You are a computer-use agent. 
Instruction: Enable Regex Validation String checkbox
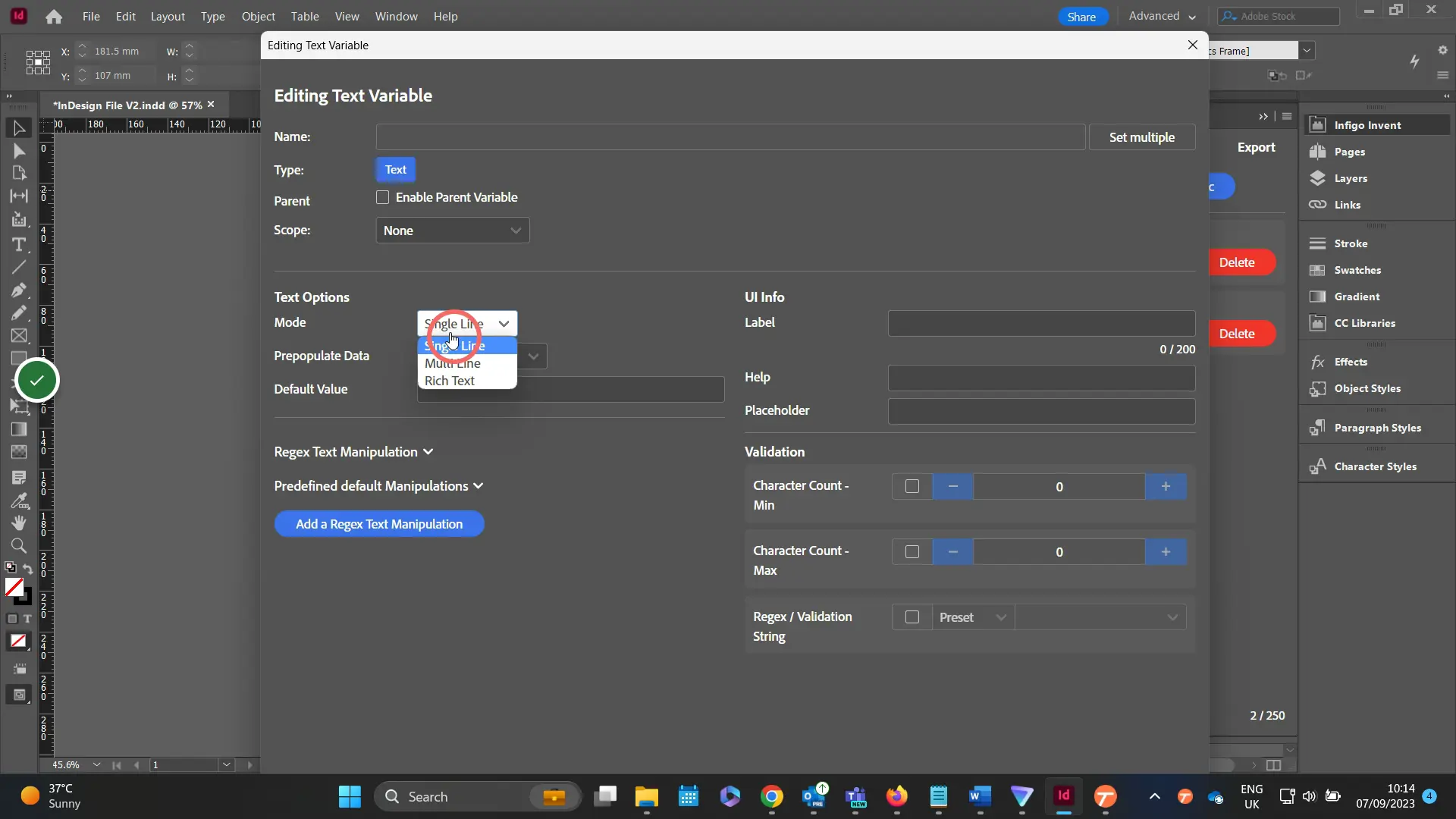click(912, 617)
